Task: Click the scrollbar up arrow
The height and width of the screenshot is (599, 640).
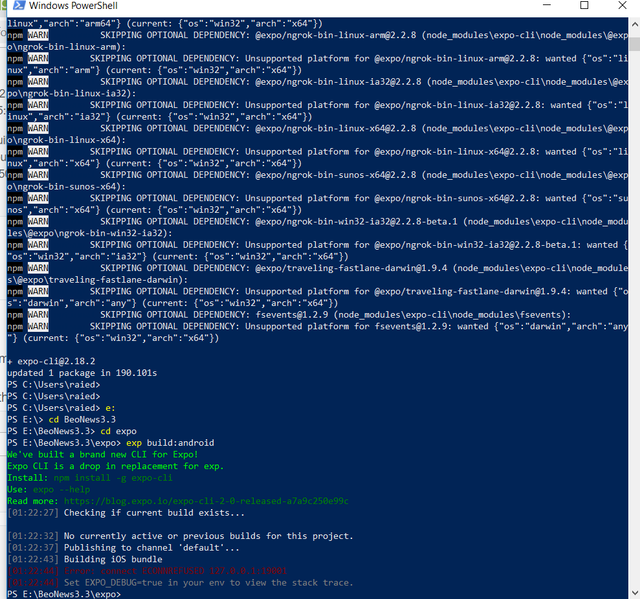Action: coord(634,24)
